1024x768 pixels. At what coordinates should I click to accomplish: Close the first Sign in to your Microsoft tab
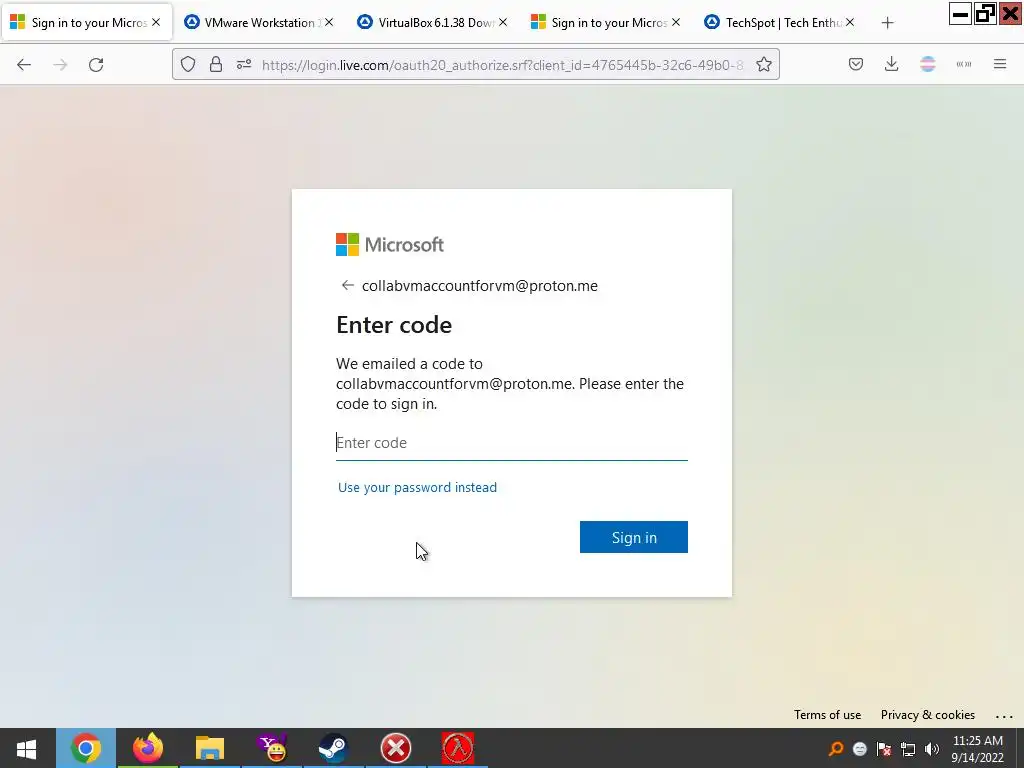[x=156, y=22]
